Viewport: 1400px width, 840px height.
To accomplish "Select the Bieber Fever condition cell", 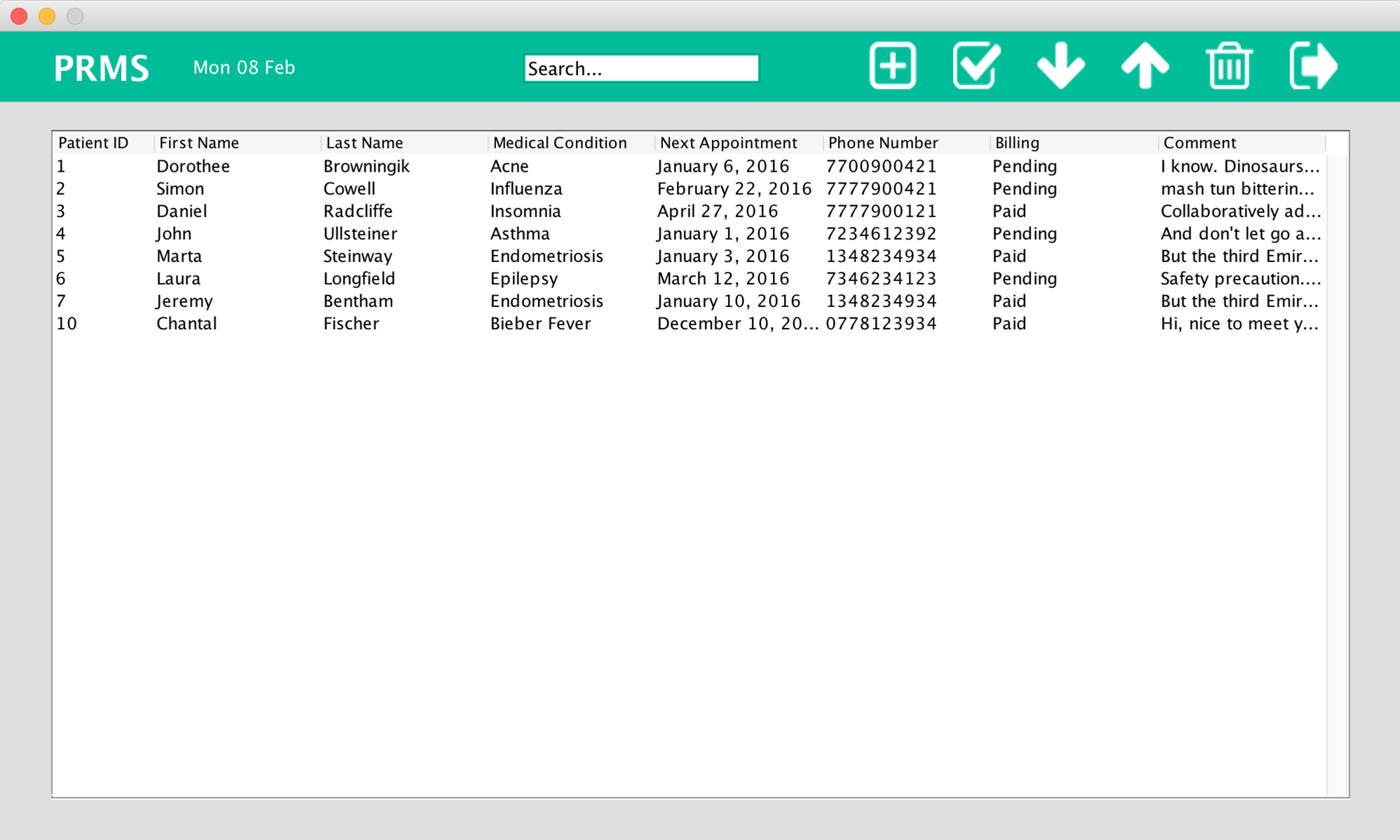I will 540,323.
